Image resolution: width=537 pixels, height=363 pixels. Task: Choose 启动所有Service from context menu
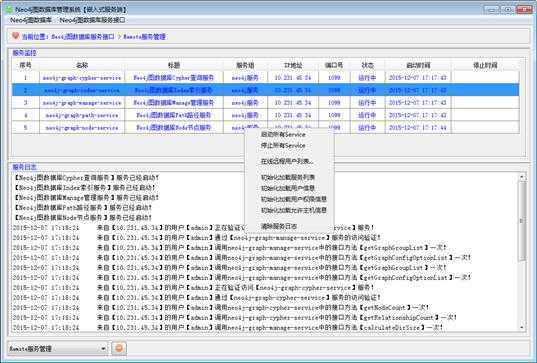(283, 135)
